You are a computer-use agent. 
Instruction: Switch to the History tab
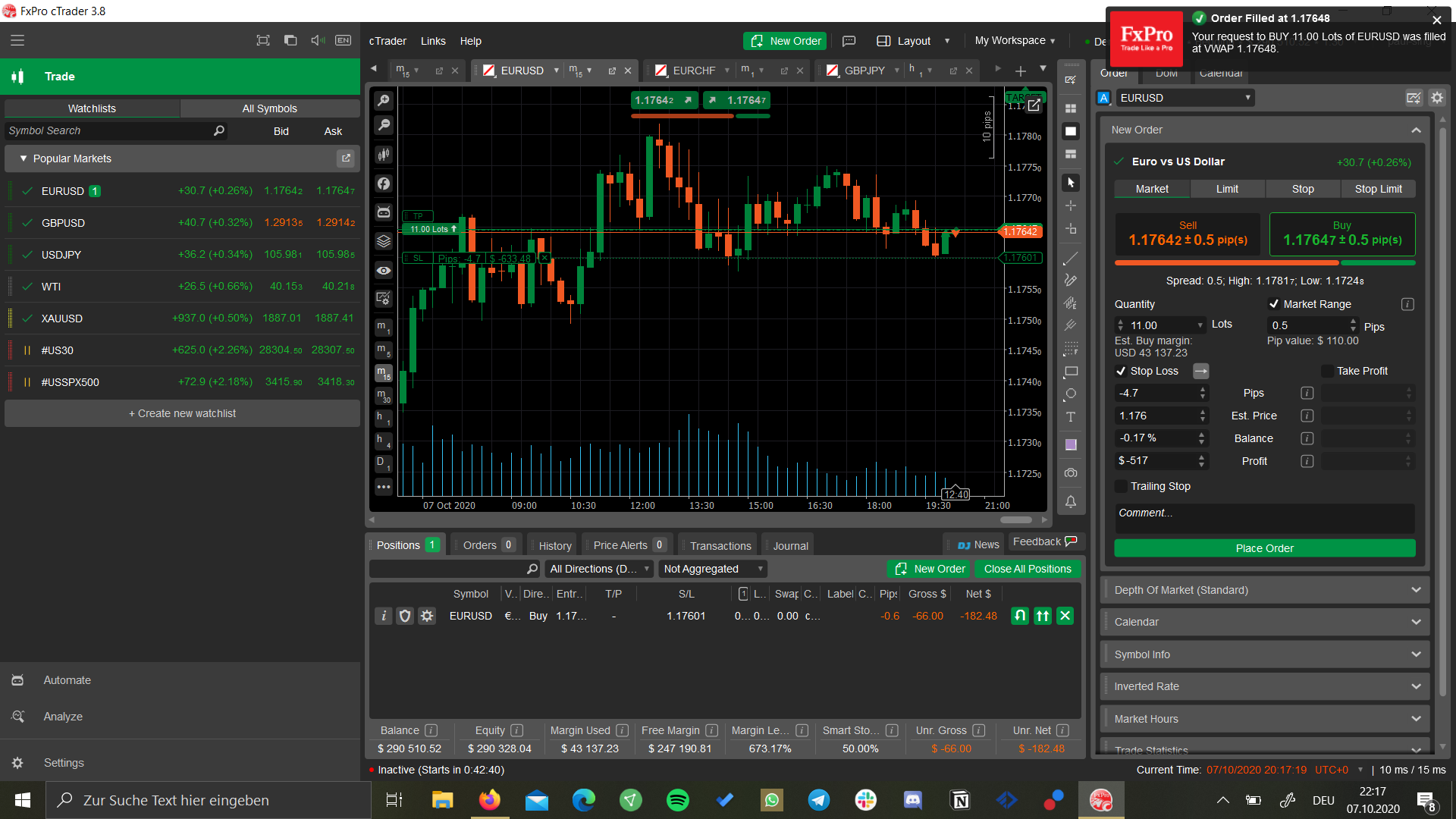tap(554, 545)
